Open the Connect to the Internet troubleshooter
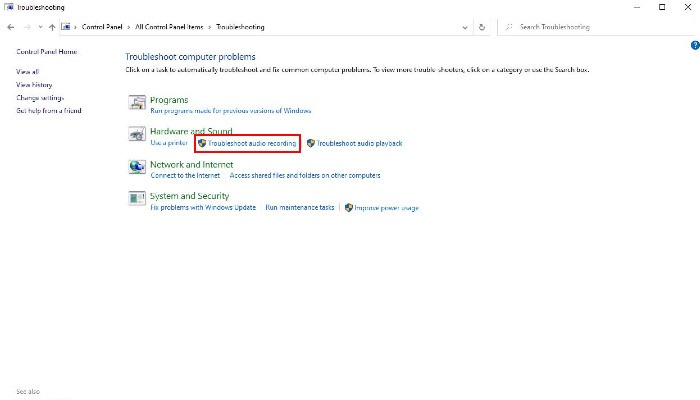Viewport: 700px width, 400px height. pos(184,175)
